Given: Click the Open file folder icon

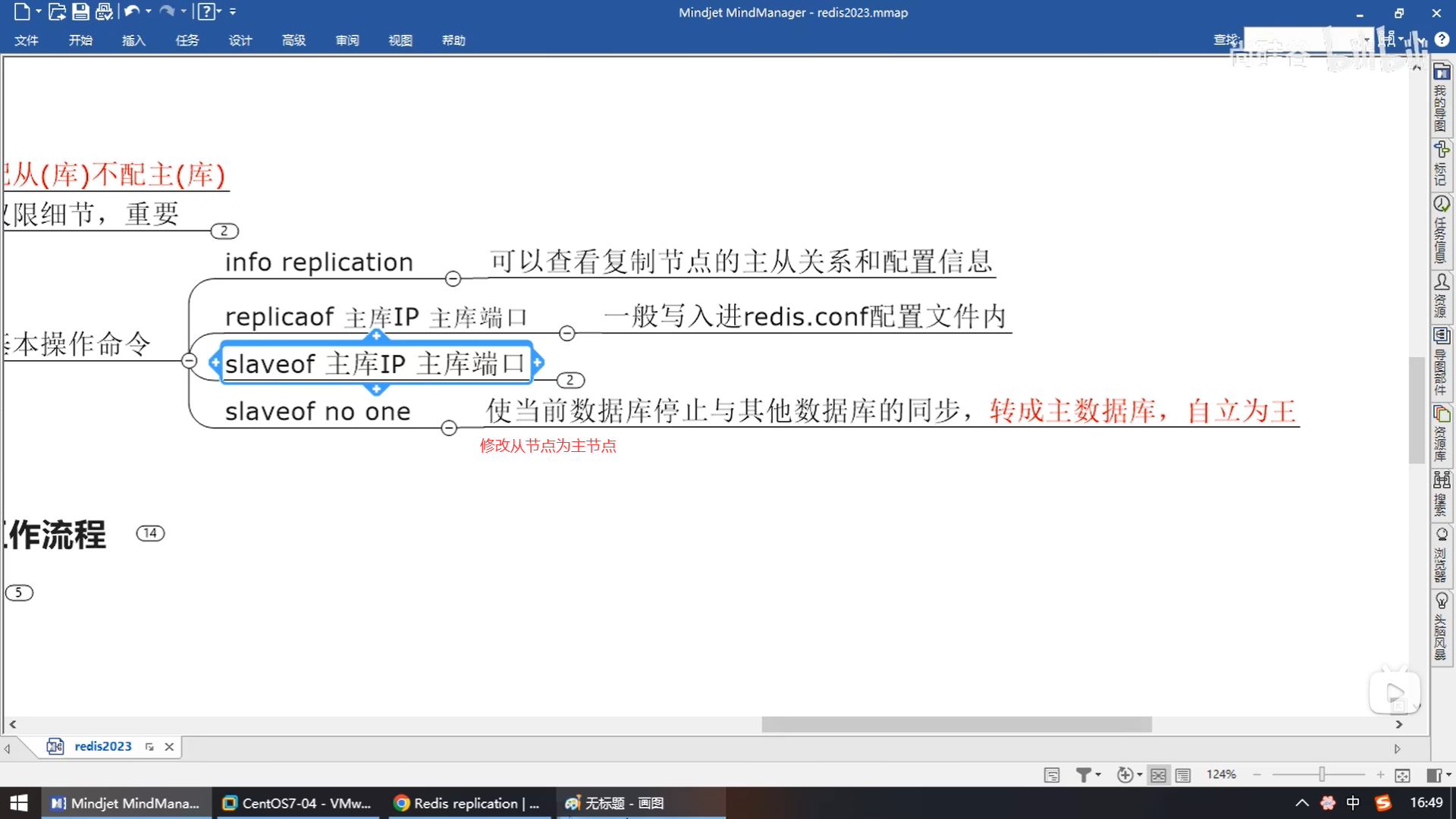Looking at the screenshot, I should pyautogui.click(x=57, y=11).
